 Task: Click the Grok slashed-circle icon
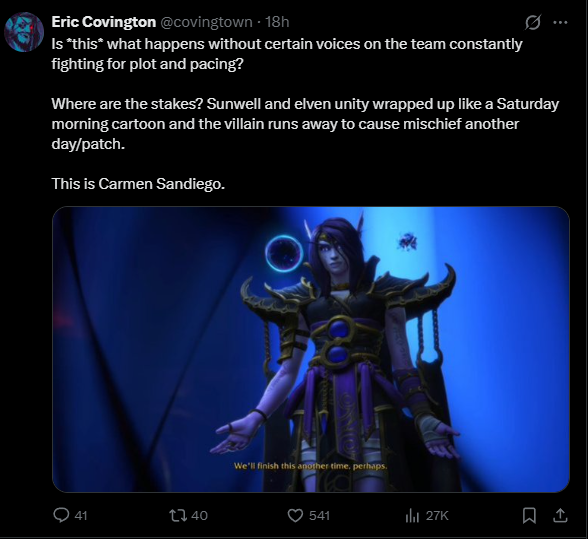point(532,23)
